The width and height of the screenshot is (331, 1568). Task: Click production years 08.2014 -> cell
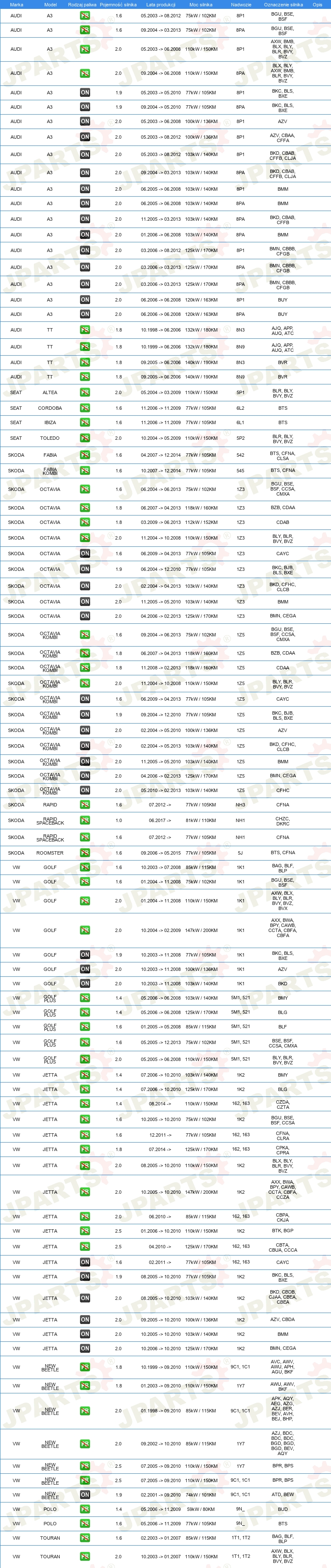160,1104
